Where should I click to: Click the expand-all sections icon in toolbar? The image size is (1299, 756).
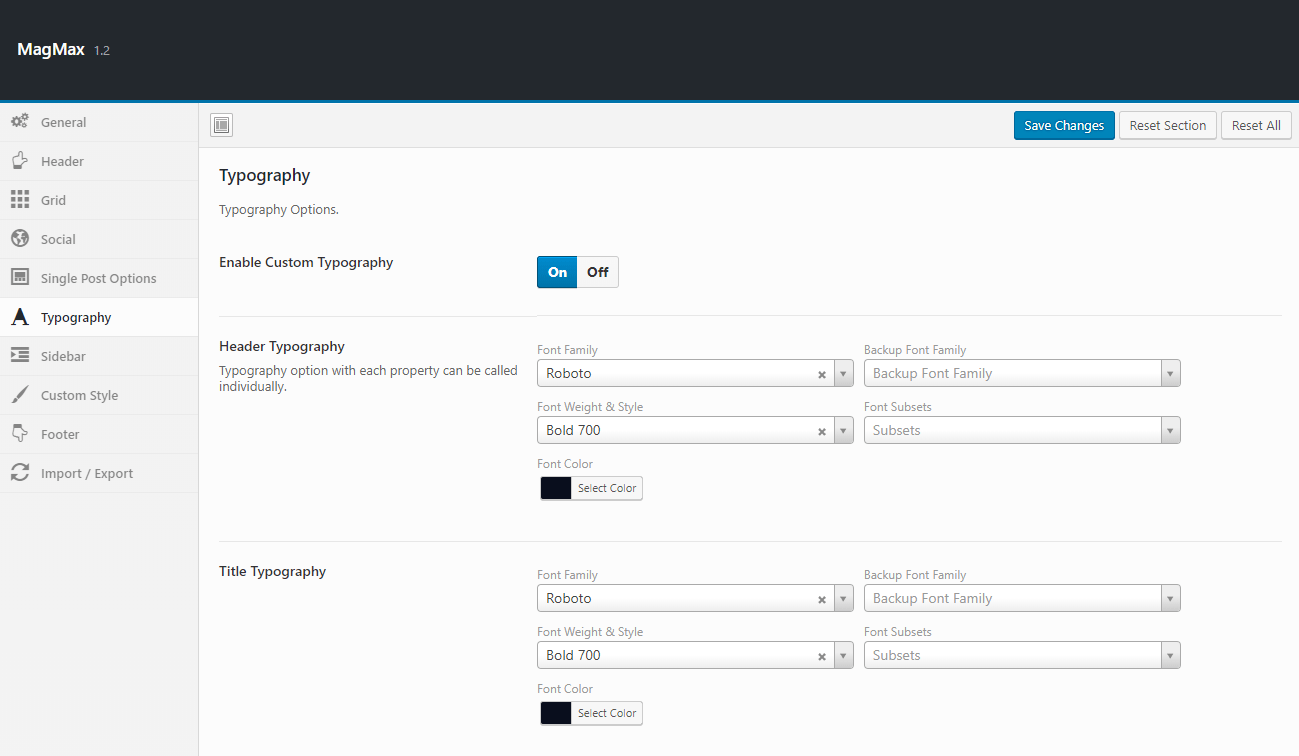point(222,125)
